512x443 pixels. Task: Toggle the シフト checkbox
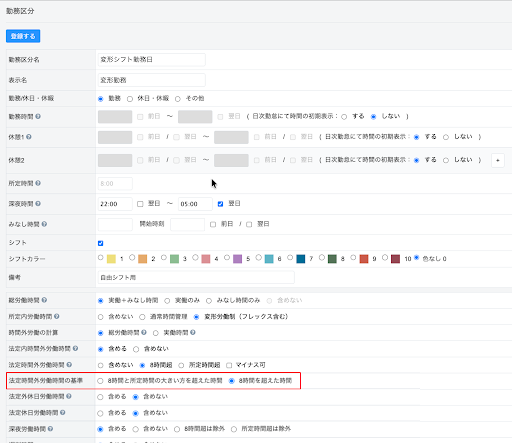point(100,243)
